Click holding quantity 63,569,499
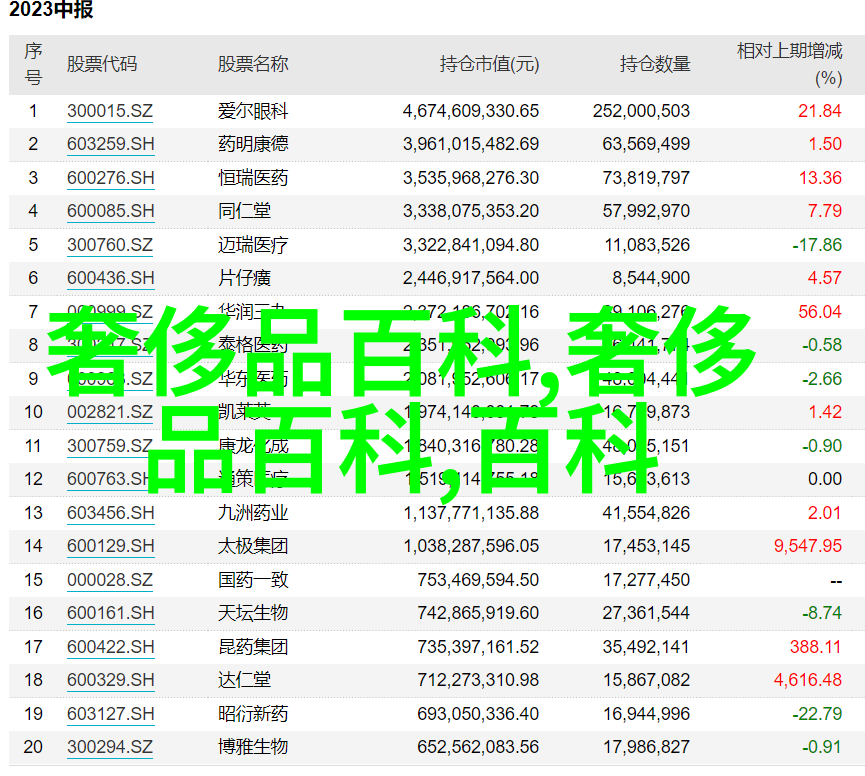Screen dimensions: 865x776 [646, 145]
